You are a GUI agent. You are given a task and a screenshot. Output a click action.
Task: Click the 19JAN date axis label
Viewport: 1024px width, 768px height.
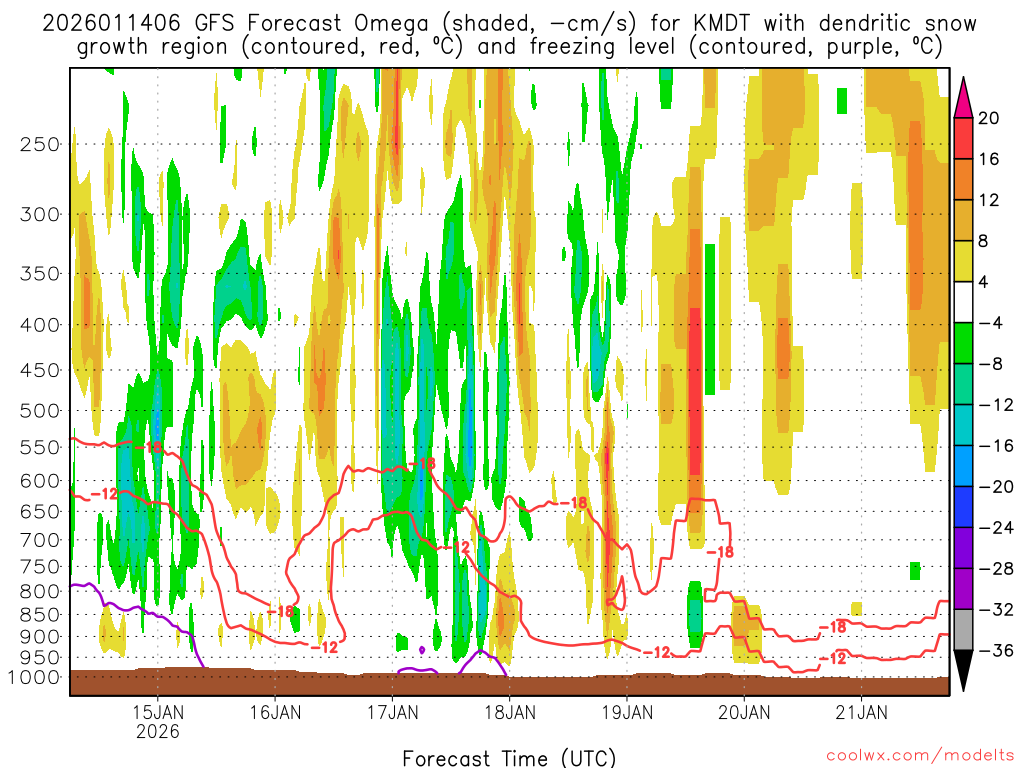[x=627, y=712]
